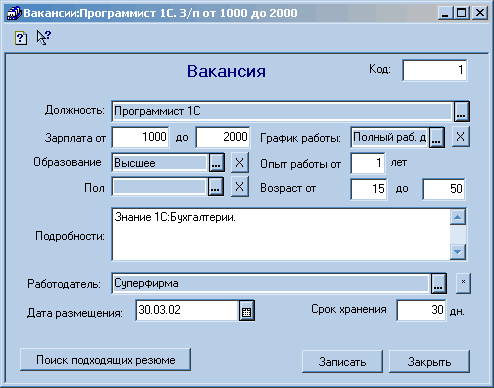Edit the salary до field with 2000
This screenshot has width=494, height=388.
coord(223,137)
